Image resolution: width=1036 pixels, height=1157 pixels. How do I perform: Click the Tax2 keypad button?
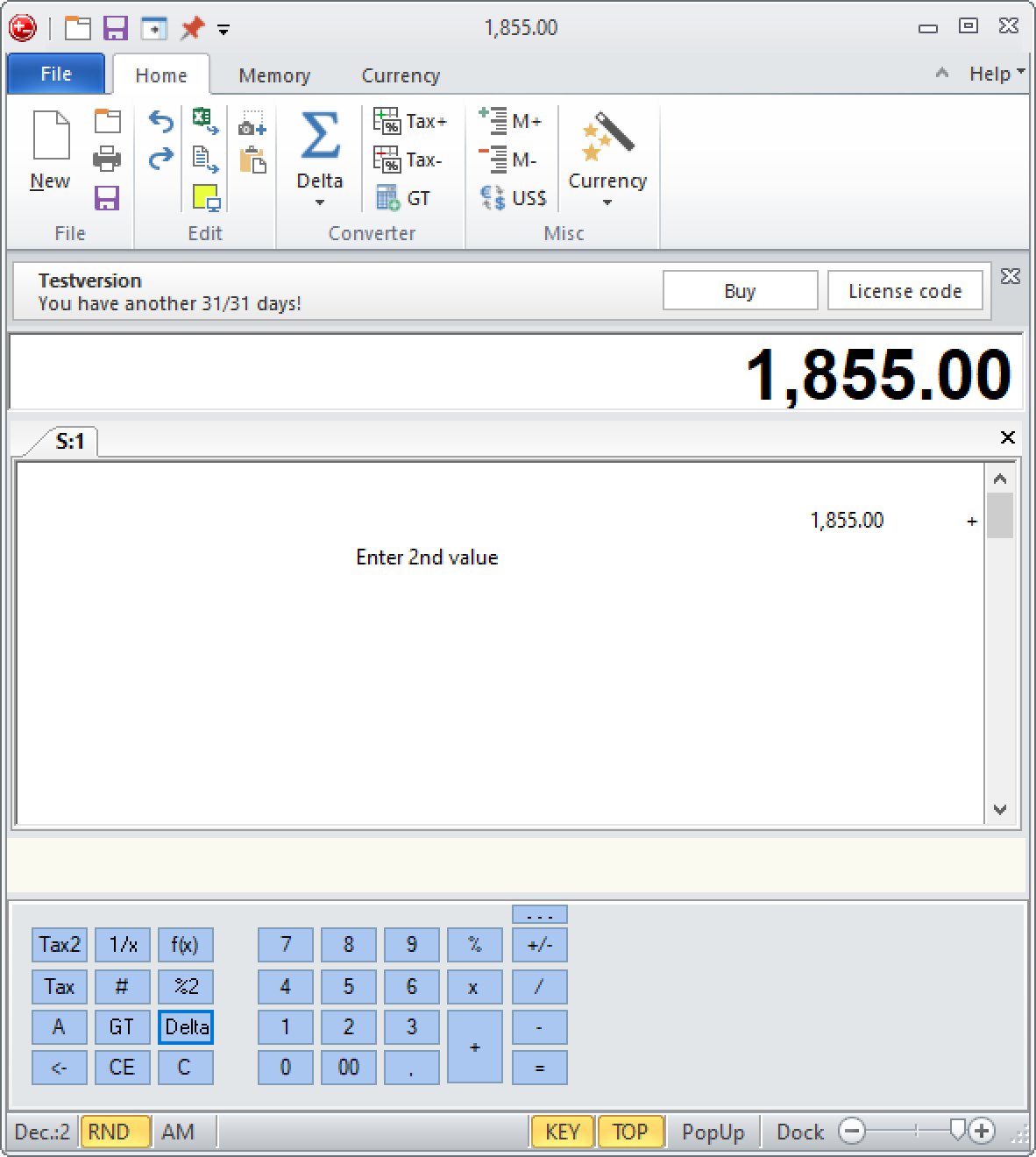[x=60, y=945]
